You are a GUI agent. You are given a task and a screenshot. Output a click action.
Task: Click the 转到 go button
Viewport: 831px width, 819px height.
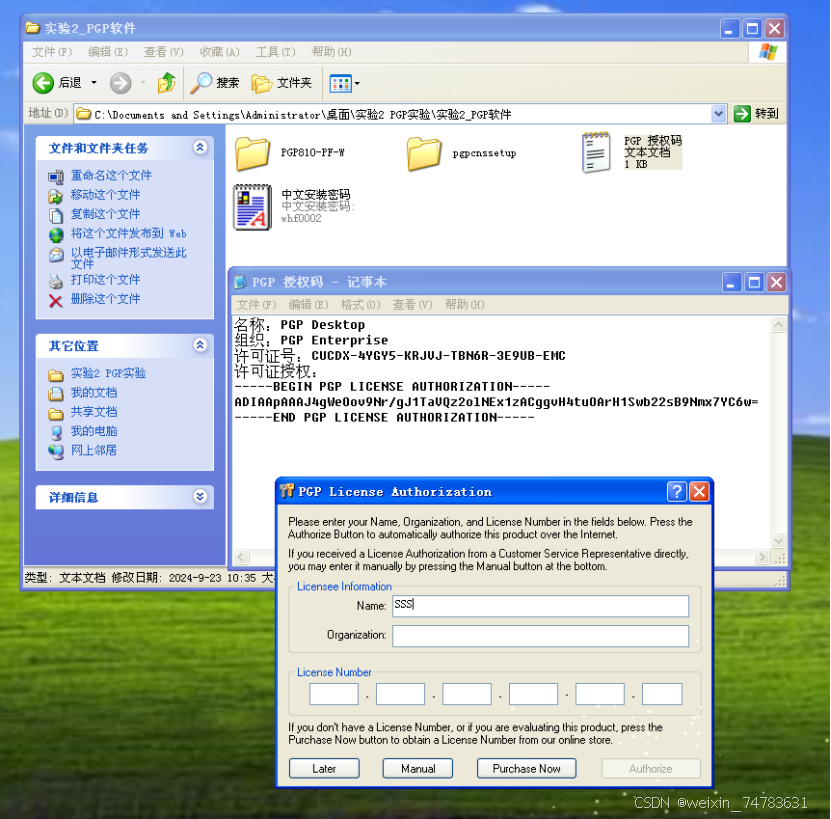[756, 113]
